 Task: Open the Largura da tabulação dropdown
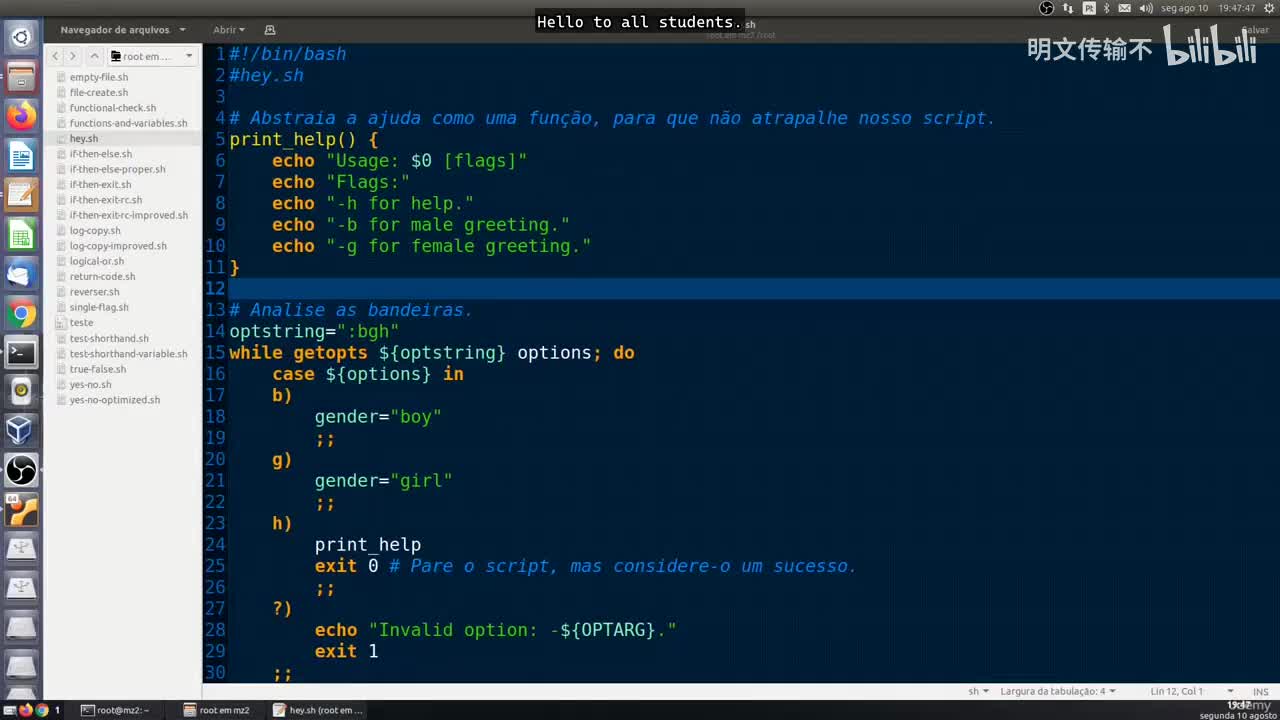pos(1057,691)
